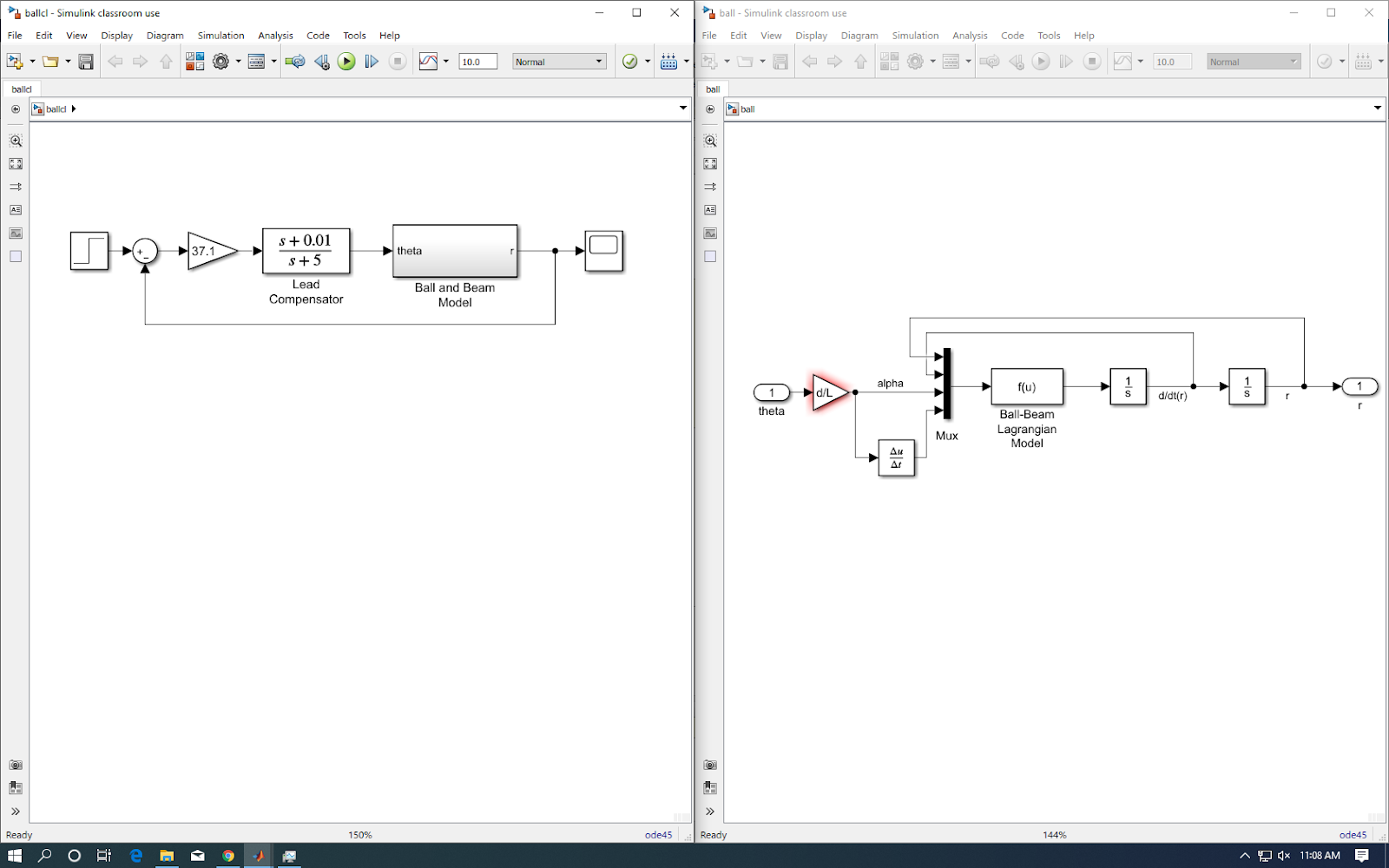The width and height of the screenshot is (1389, 868).
Task: Select the Scope block in ballcl diagram
Action: coord(604,251)
